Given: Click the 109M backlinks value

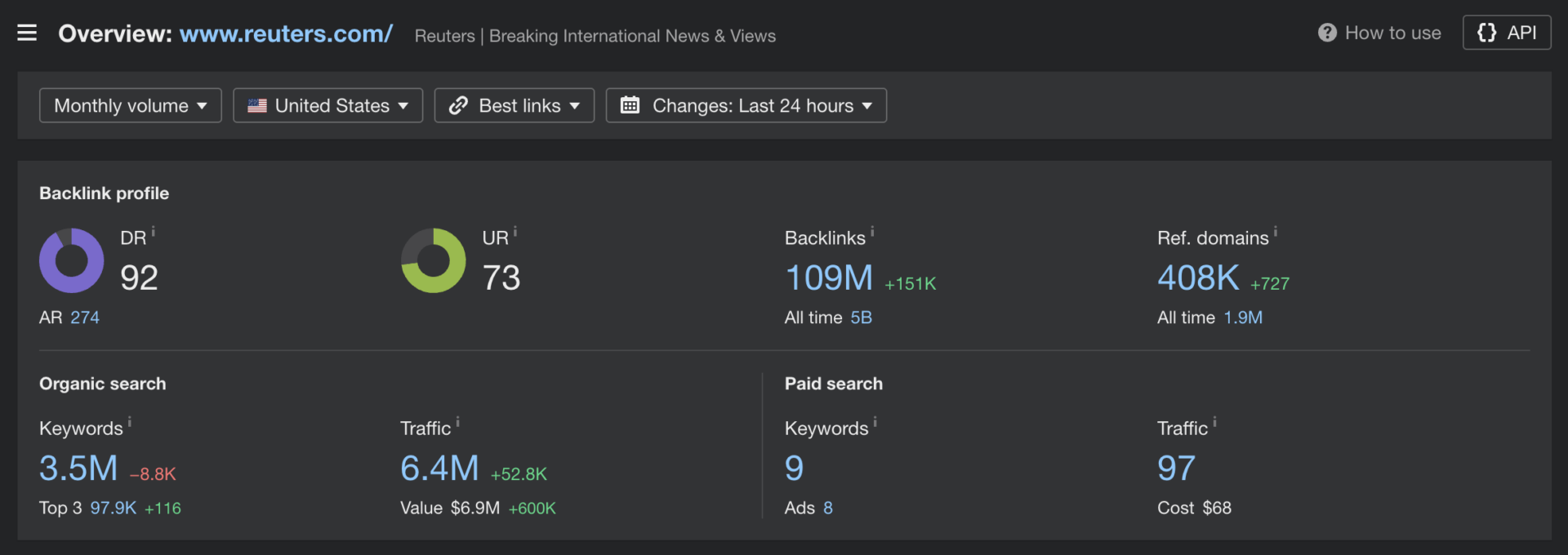Looking at the screenshot, I should click(x=829, y=278).
